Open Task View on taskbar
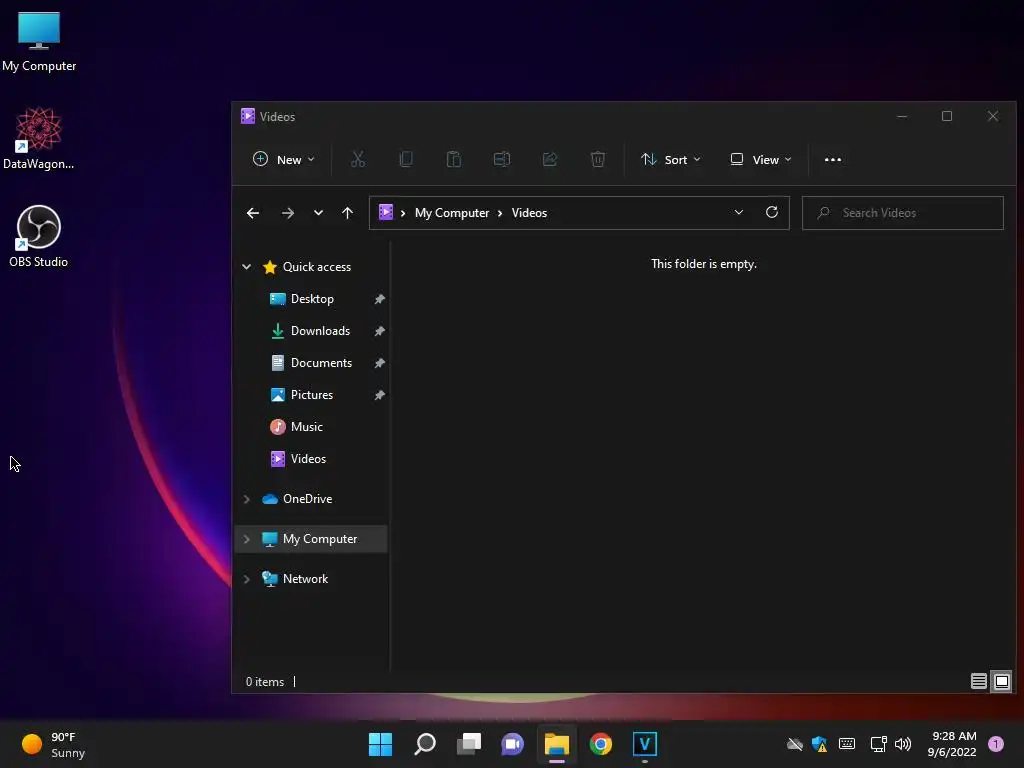The height and width of the screenshot is (768, 1024). (469, 744)
